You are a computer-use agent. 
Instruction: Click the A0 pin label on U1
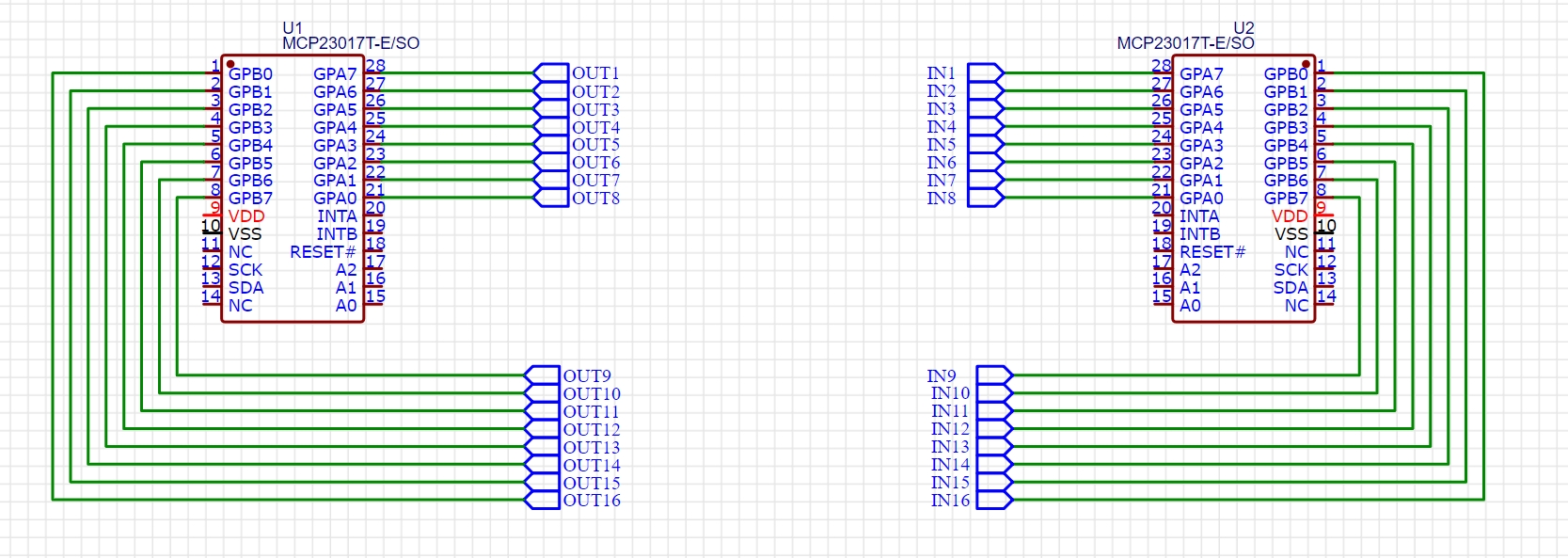(346, 305)
